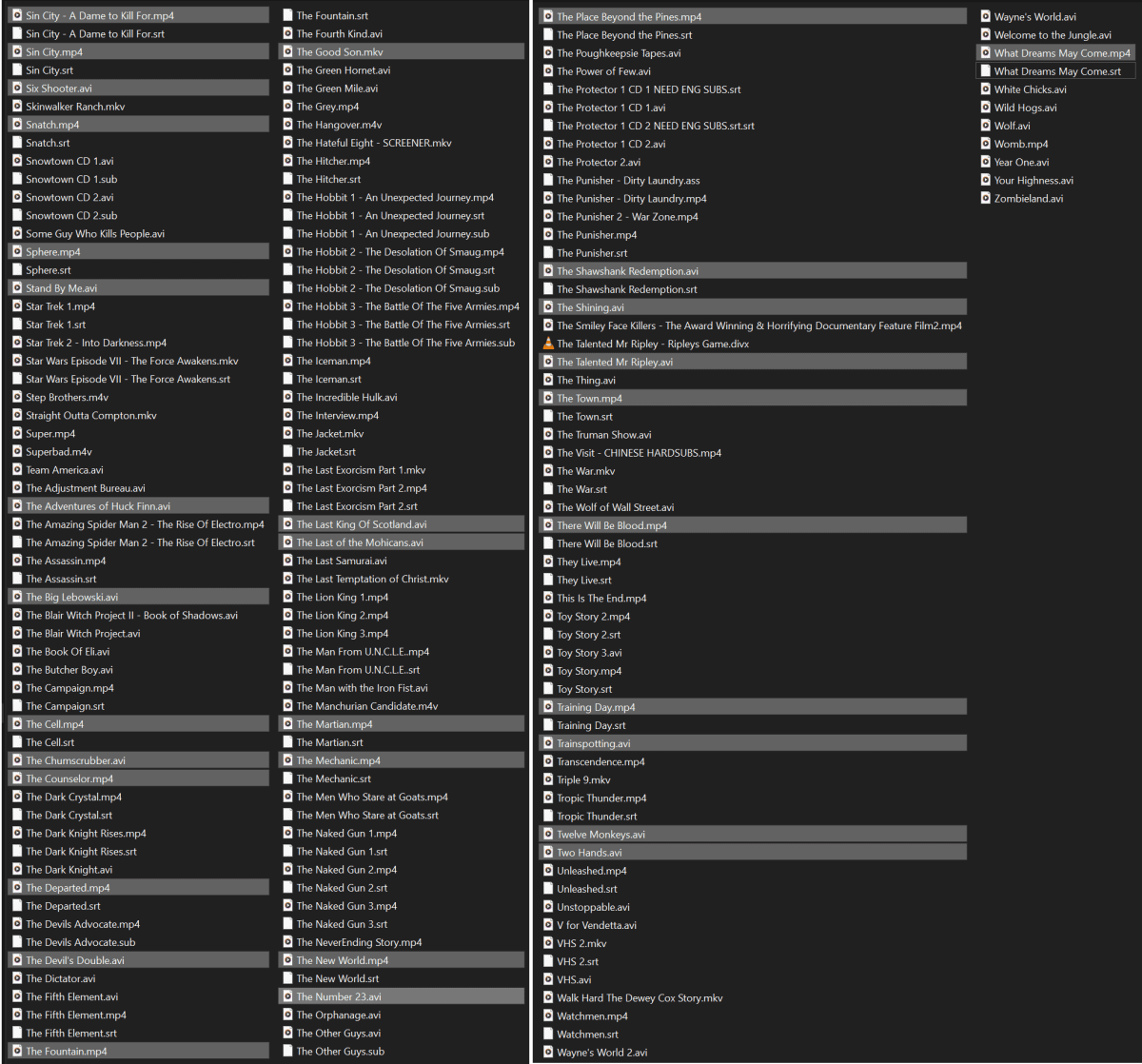1142x1064 pixels.
Task: Select Twelve Monkeys.avi
Action: [x=753, y=834]
